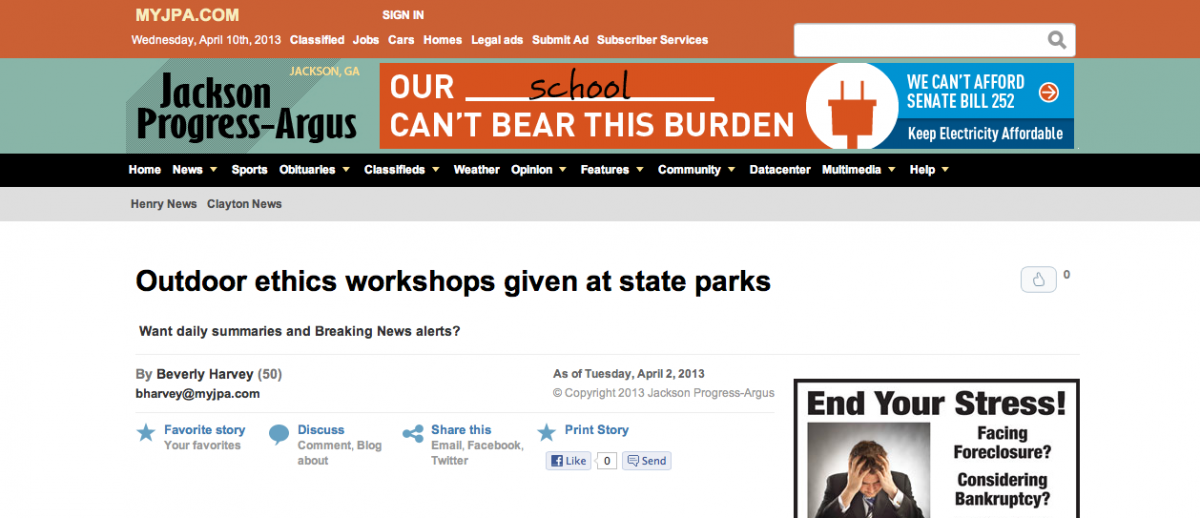Image resolution: width=1200 pixels, height=518 pixels.
Task: Open the Datacenter menu item
Action: [x=780, y=170]
